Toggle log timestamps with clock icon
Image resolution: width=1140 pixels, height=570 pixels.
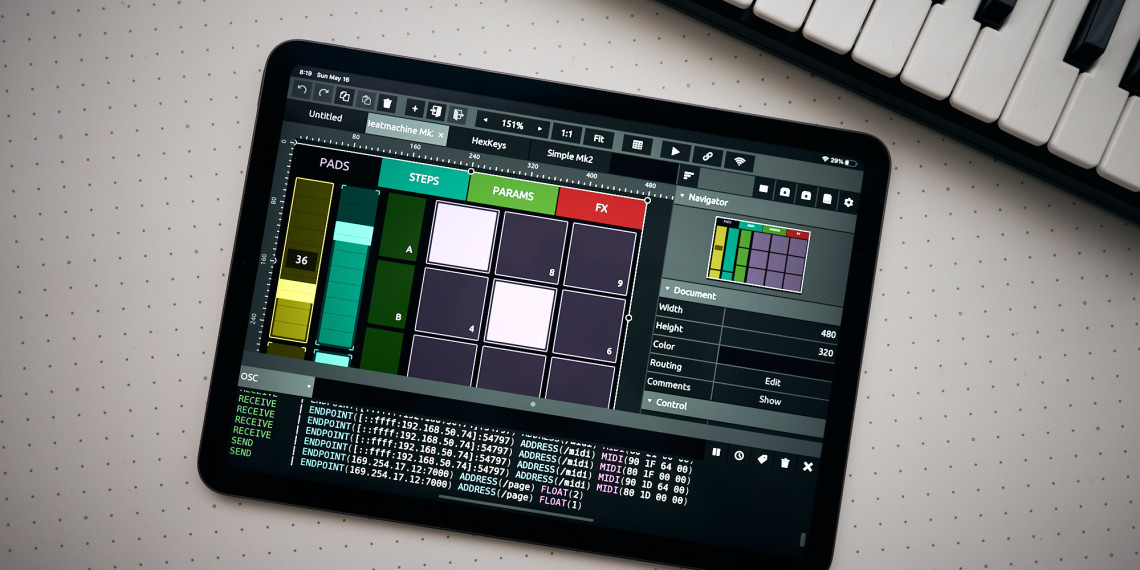tap(739, 456)
